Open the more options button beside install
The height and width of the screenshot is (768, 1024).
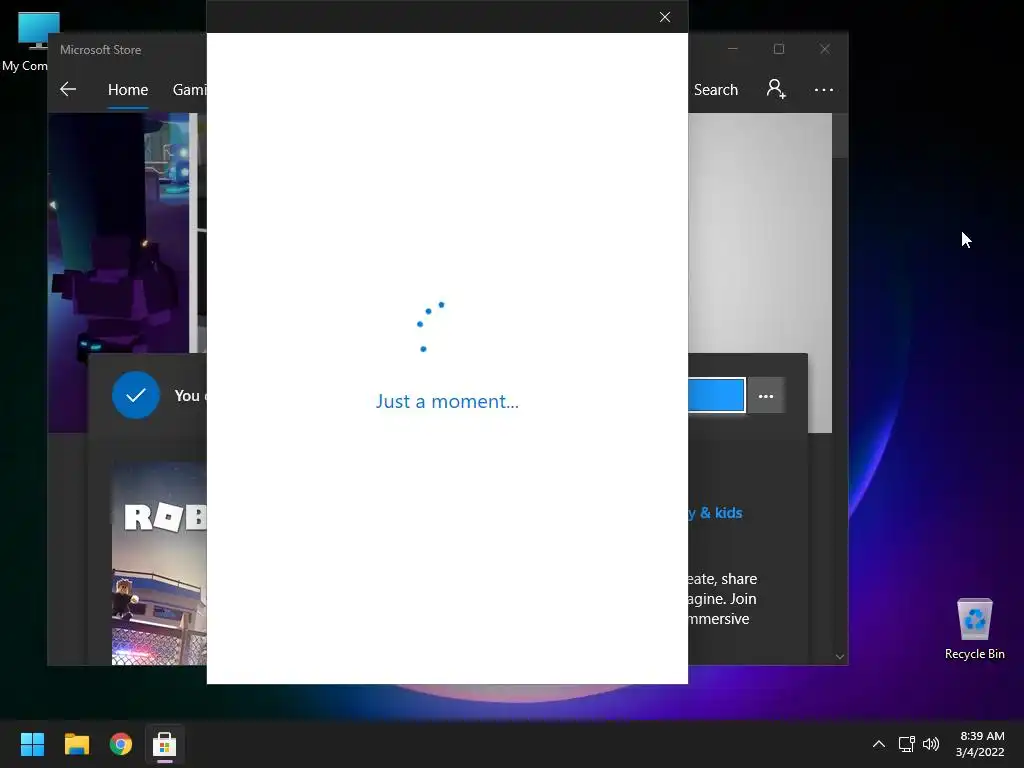tap(765, 396)
